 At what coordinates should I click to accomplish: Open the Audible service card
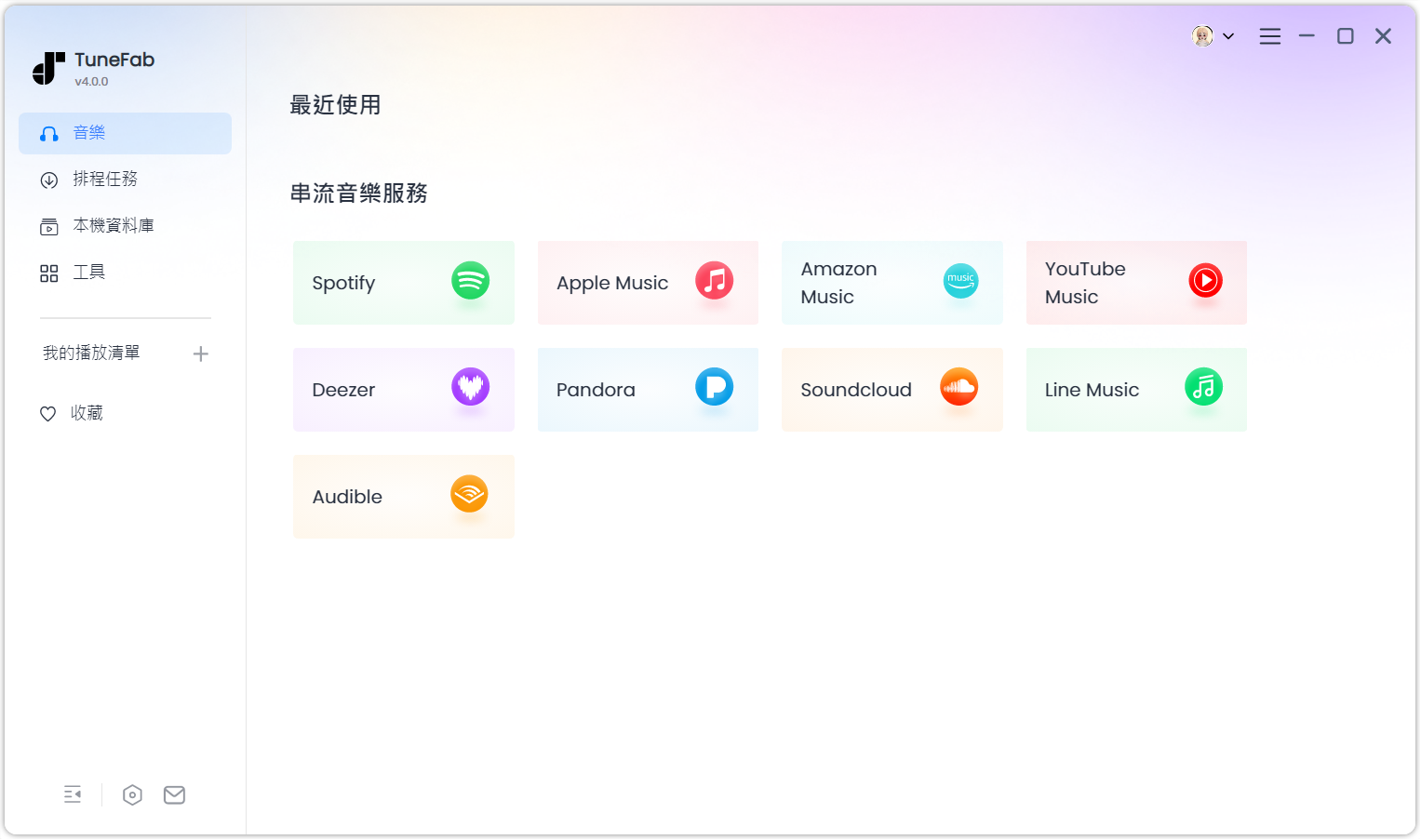tap(404, 497)
